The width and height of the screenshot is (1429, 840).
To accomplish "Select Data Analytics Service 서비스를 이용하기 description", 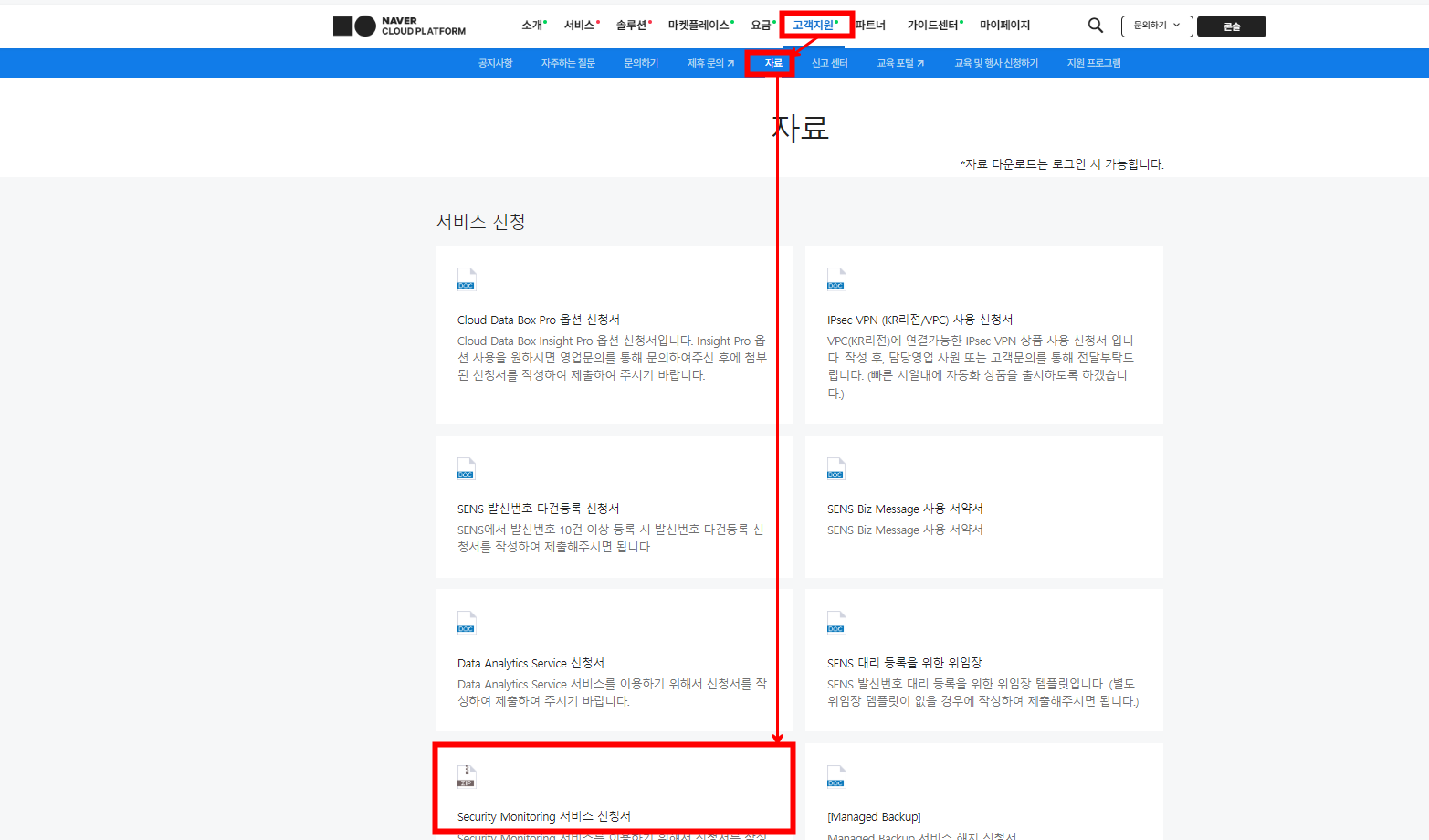I will pyautogui.click(x=612, y=692).
